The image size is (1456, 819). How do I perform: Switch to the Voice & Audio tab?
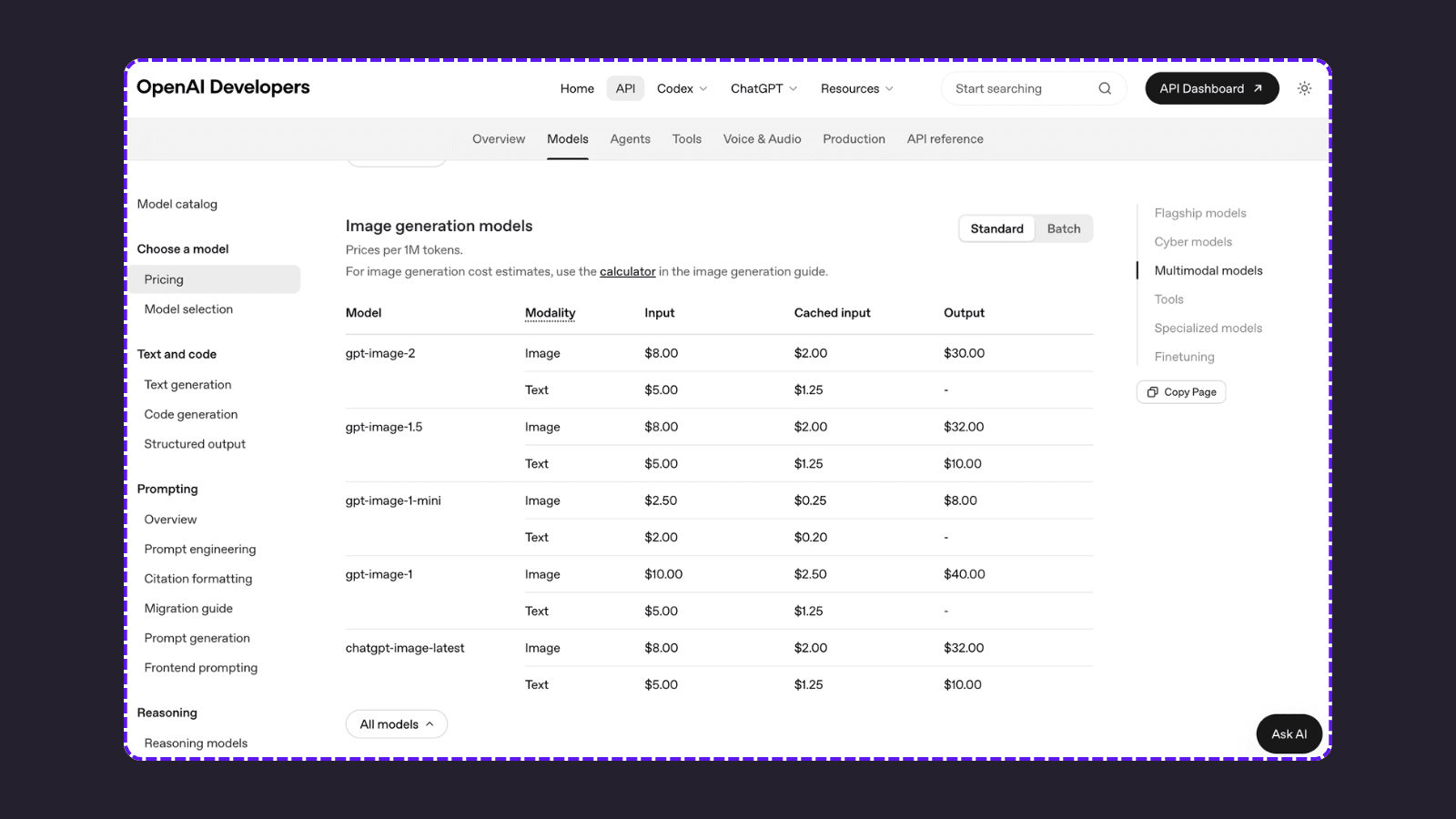(763, 139)
